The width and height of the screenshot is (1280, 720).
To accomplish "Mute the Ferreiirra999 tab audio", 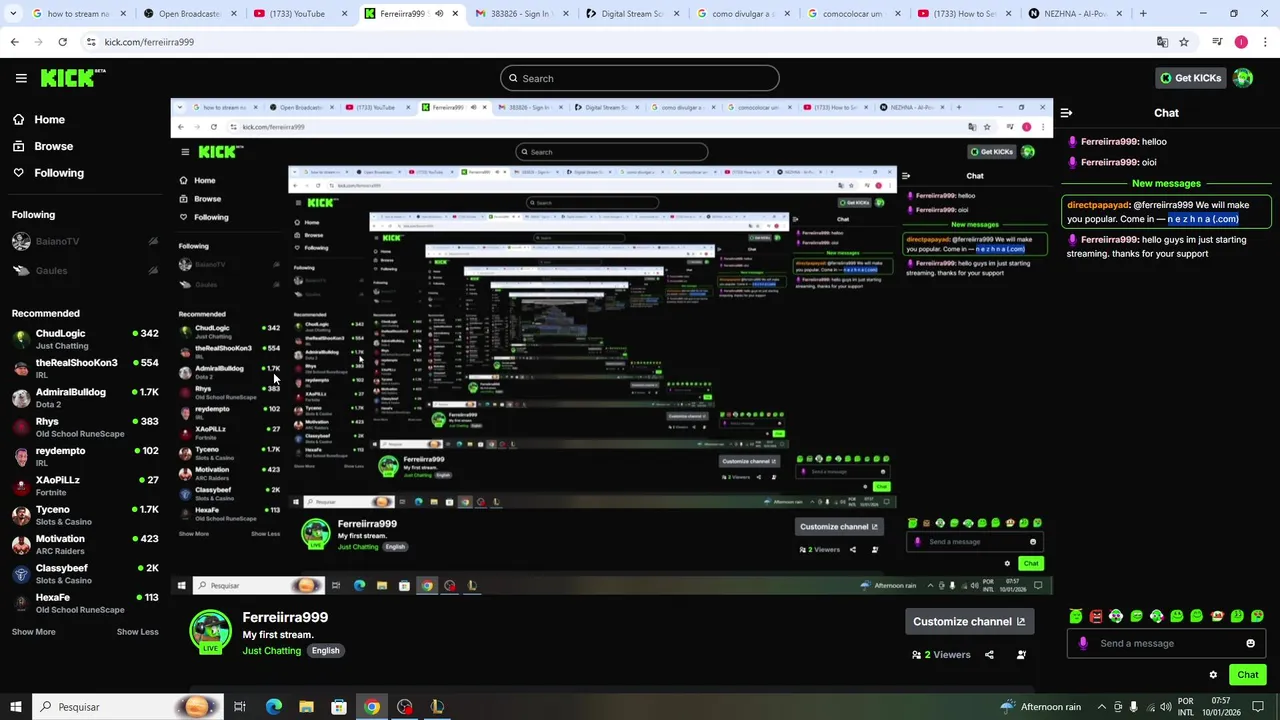I will pos(438,14).
